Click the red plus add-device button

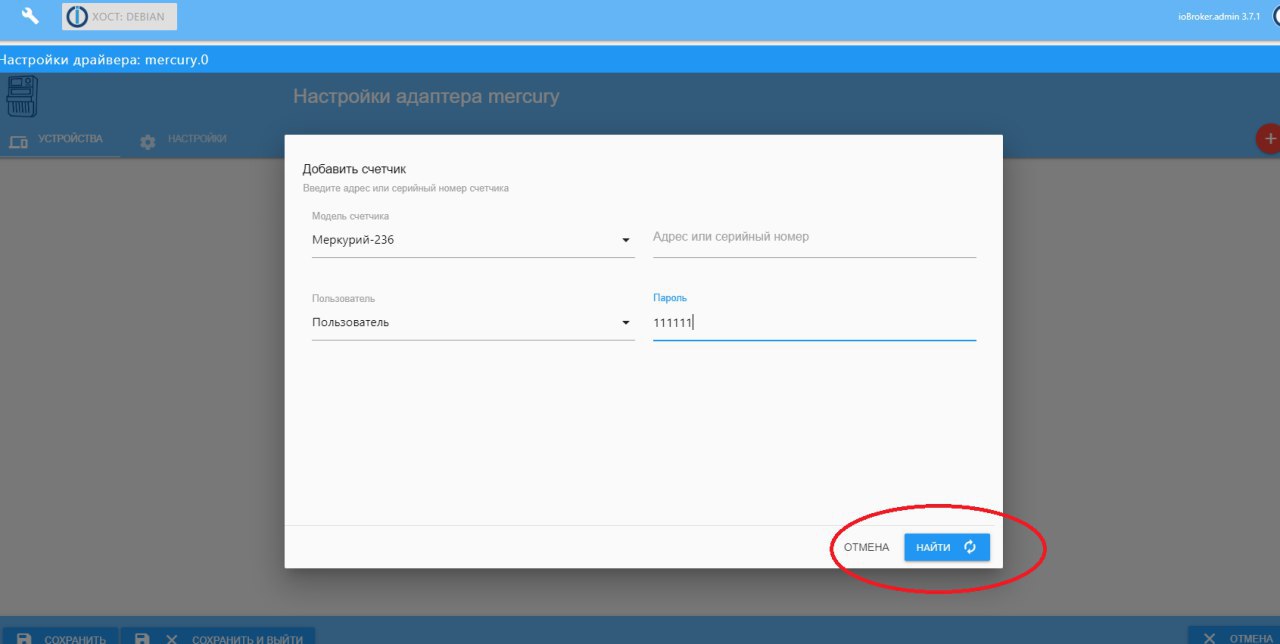[1269, 138]
